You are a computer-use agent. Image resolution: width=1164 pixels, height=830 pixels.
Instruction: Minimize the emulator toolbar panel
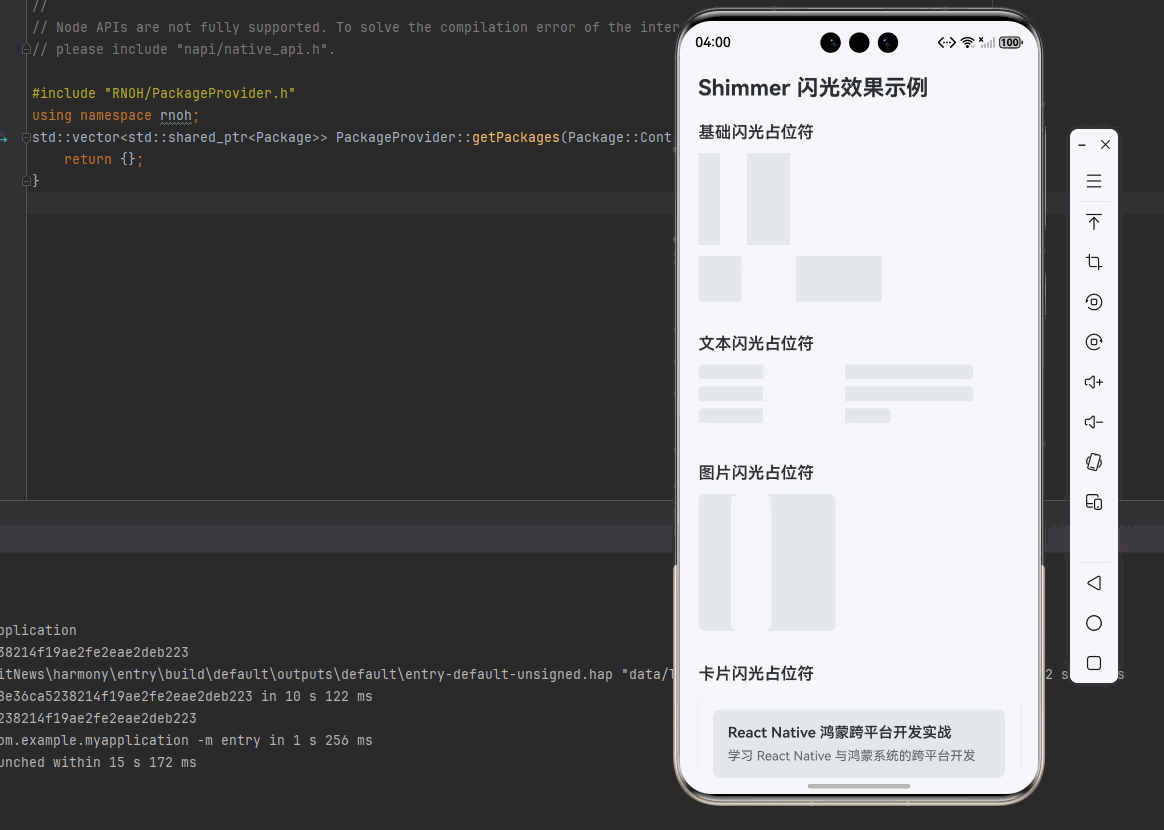click(x=1082, y=145)
